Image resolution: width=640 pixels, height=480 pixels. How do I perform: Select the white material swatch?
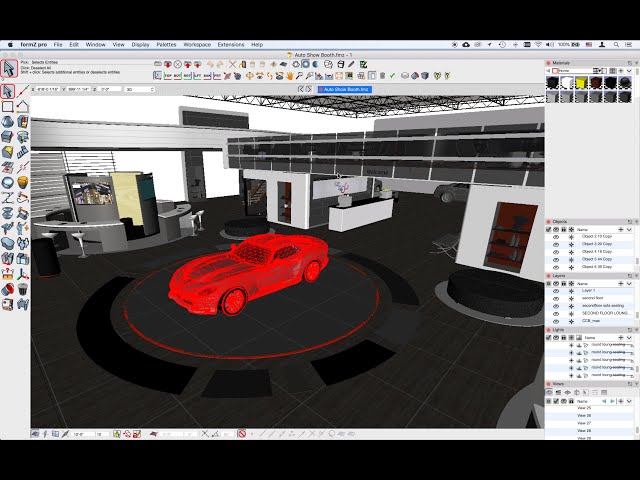567,83
